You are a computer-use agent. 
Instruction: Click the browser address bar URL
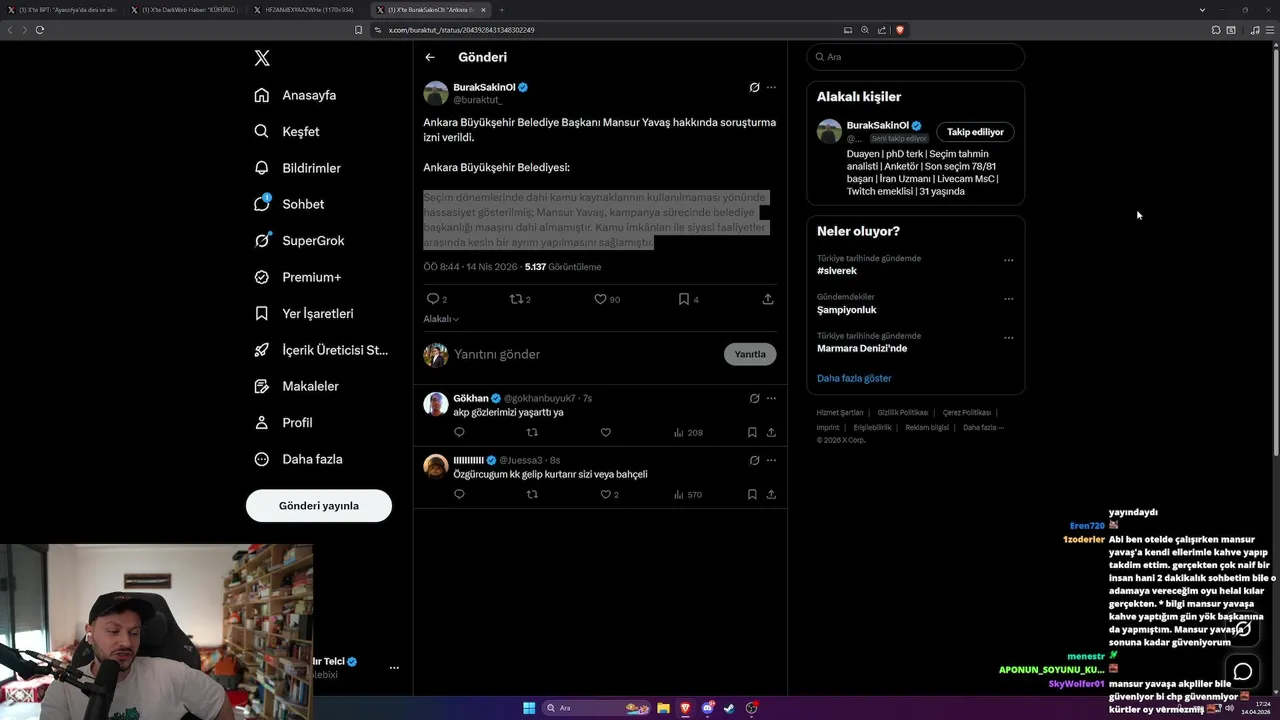[461, 30]
